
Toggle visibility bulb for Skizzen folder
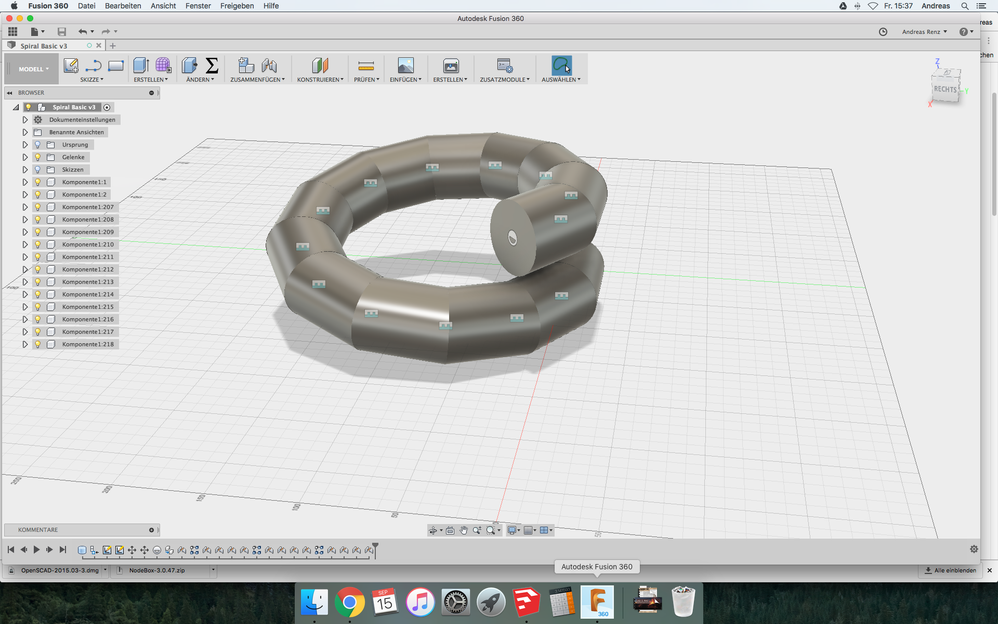38,169
